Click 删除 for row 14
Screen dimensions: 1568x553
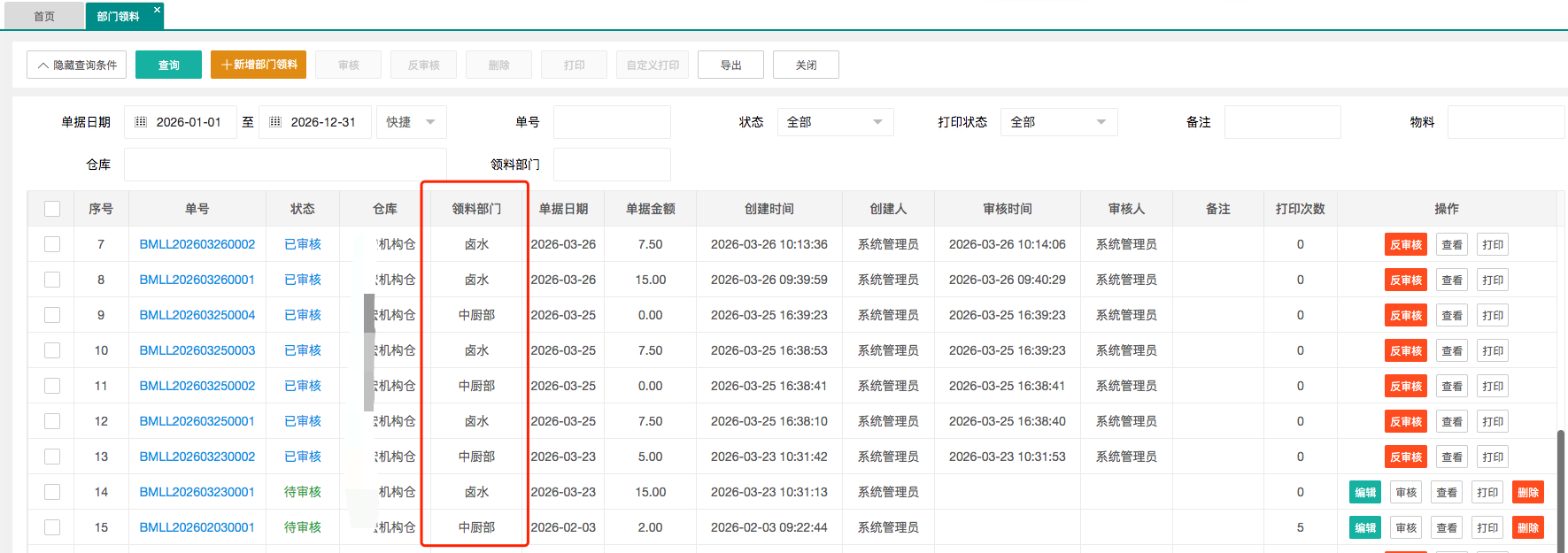(x=1528, y=493)
